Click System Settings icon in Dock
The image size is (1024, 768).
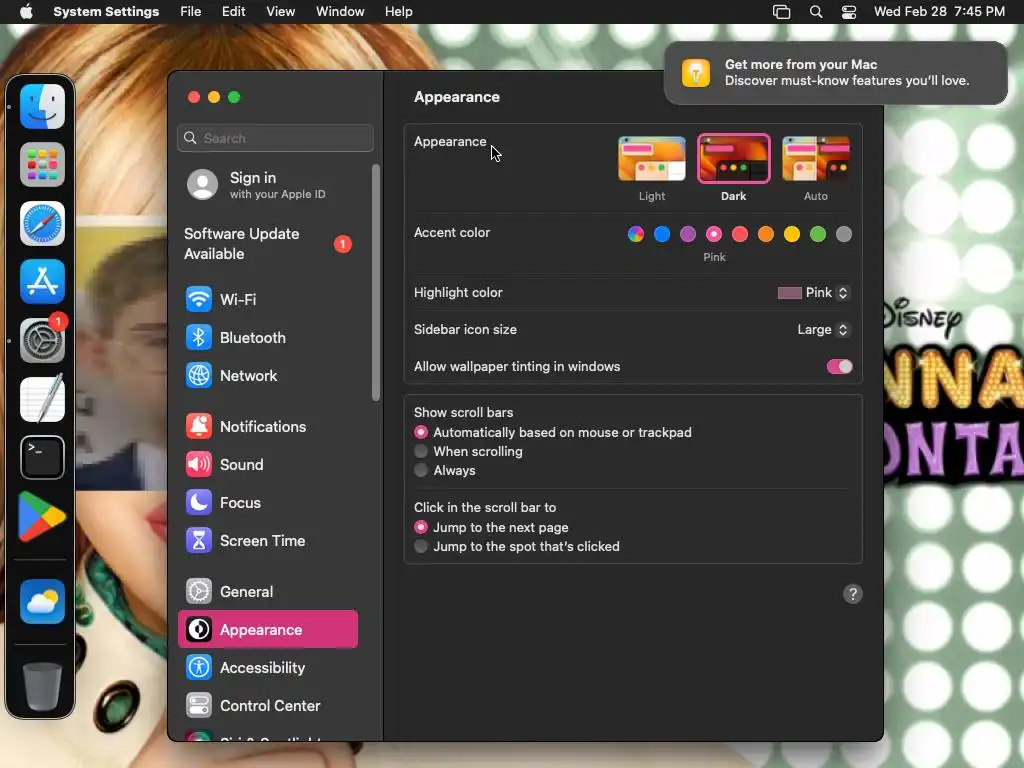pyautogui.click(x=42, y=340)
